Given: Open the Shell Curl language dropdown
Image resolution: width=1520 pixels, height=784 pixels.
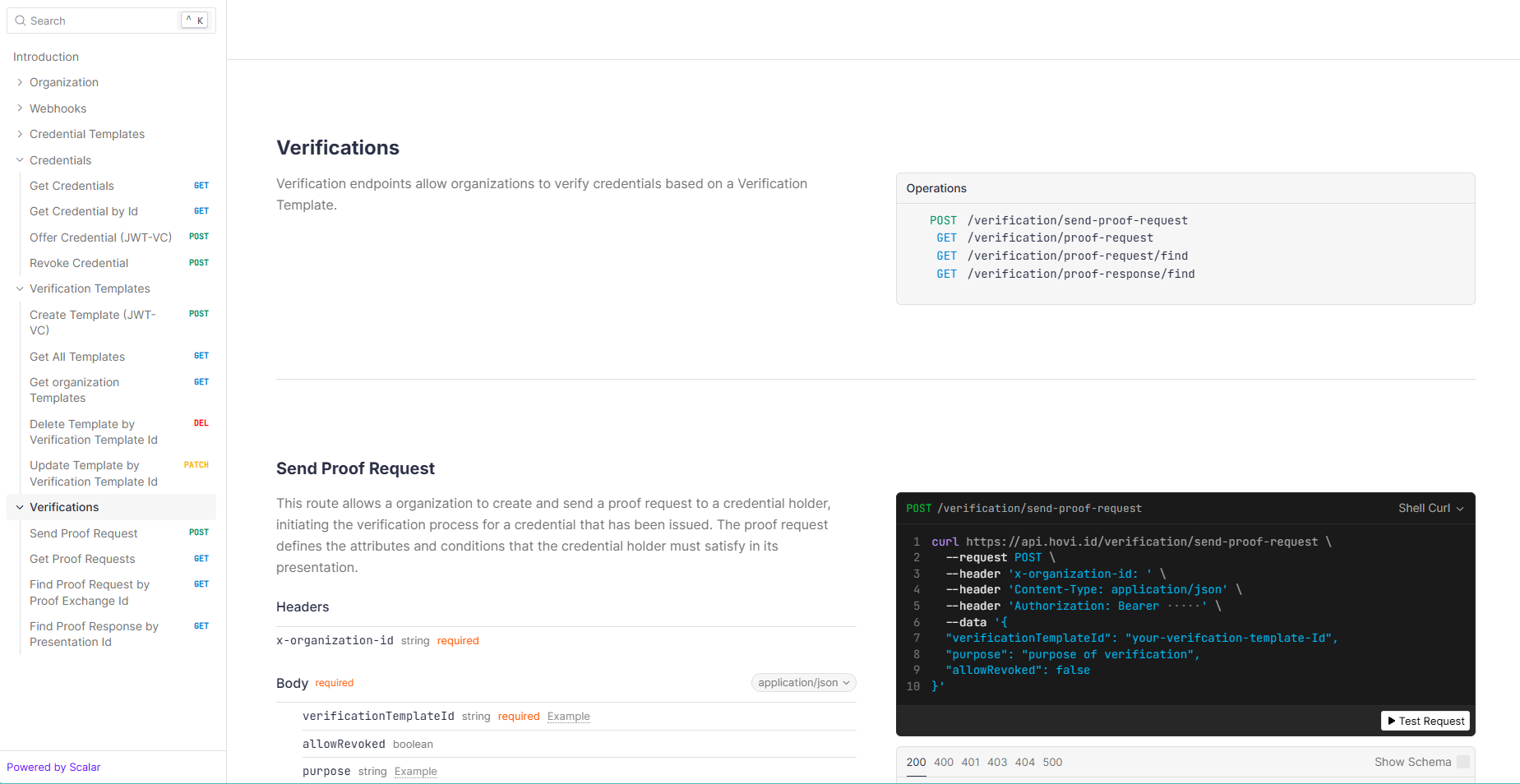Looking at the screenshot, I should tap(1430, 508).
